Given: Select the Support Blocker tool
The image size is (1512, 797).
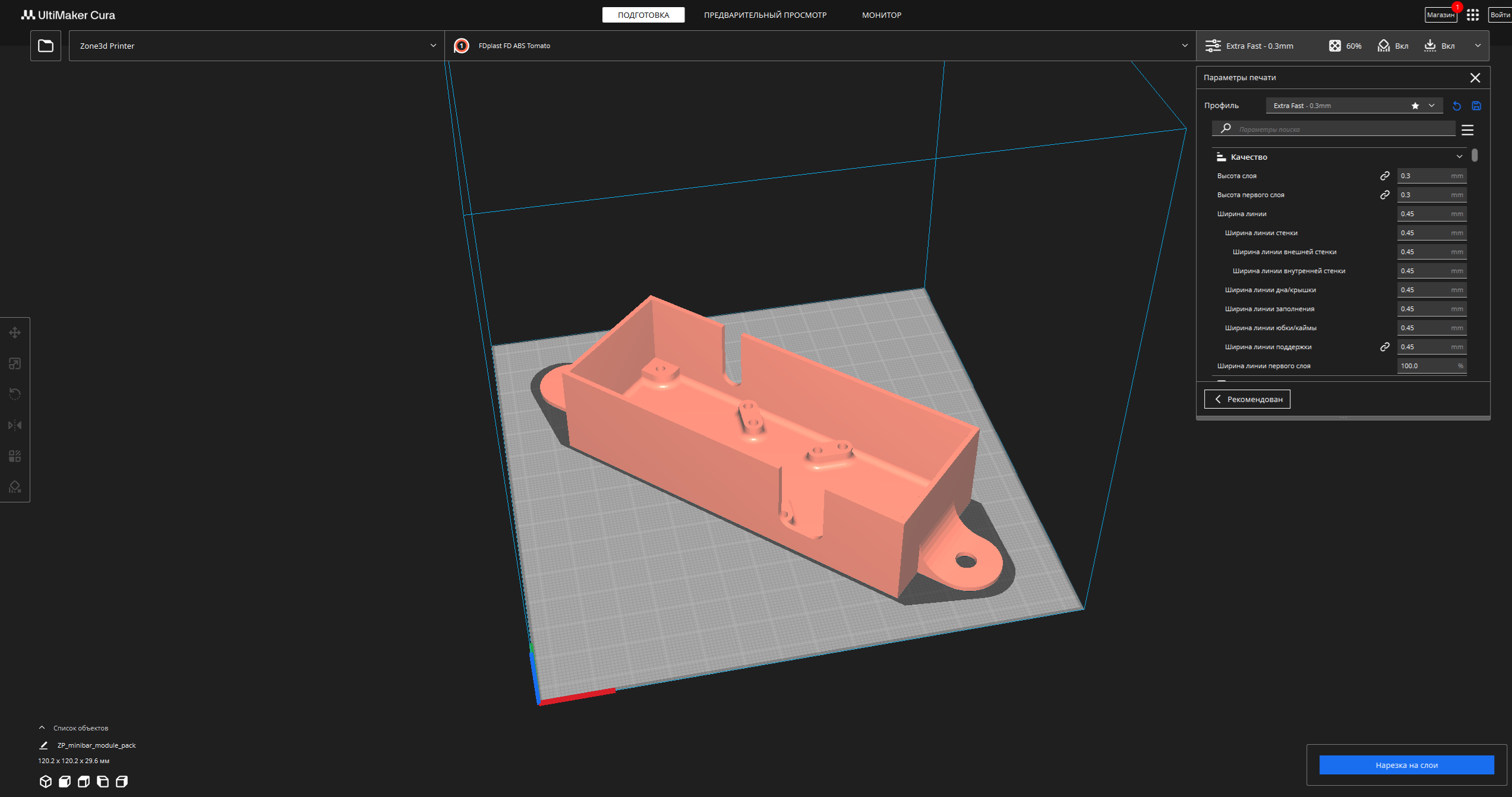Looking at the screenshot, I should (x=15, y=487).
